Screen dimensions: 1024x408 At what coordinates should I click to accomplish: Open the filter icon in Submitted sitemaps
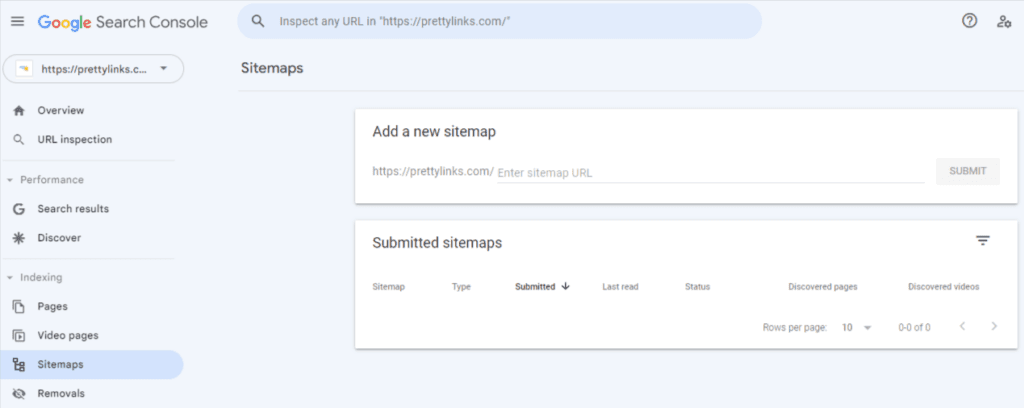[x=983, y=241]
